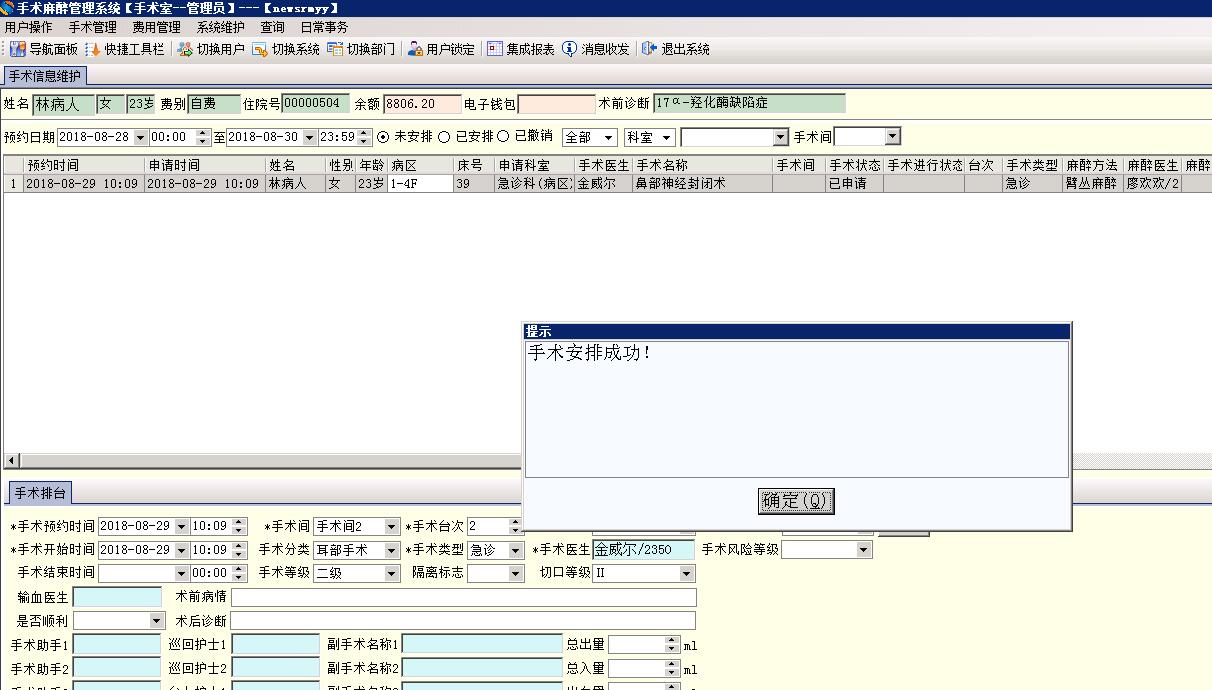This screenshot has width=1212, height=690.
Task: Adjust the end time 23:59 spinner
Action: (x=365, y=137)
